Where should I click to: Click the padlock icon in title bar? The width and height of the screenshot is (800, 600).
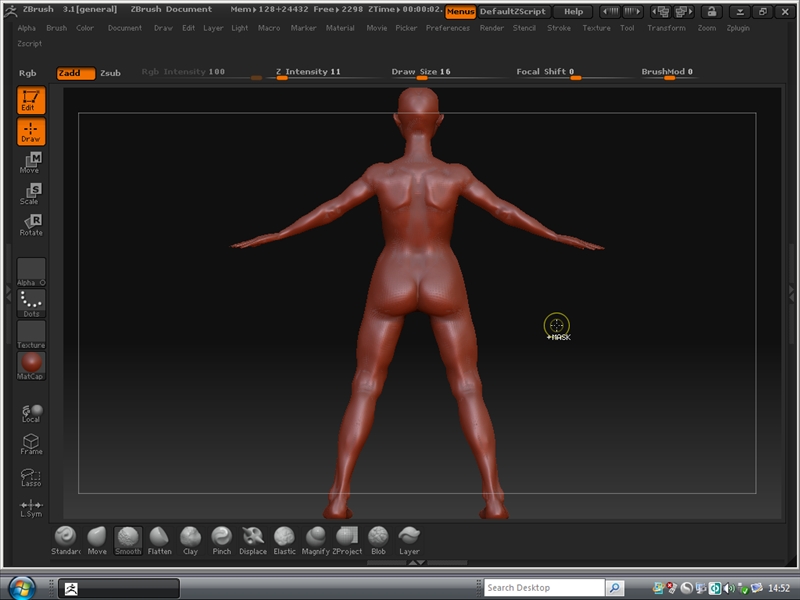712,11
